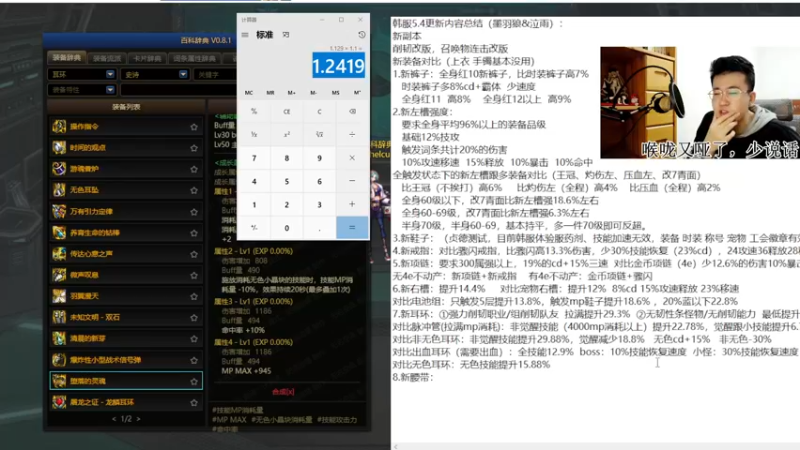Favorite 屠龙之证 - 龙鳞耳环 with its star

point(194,403)
